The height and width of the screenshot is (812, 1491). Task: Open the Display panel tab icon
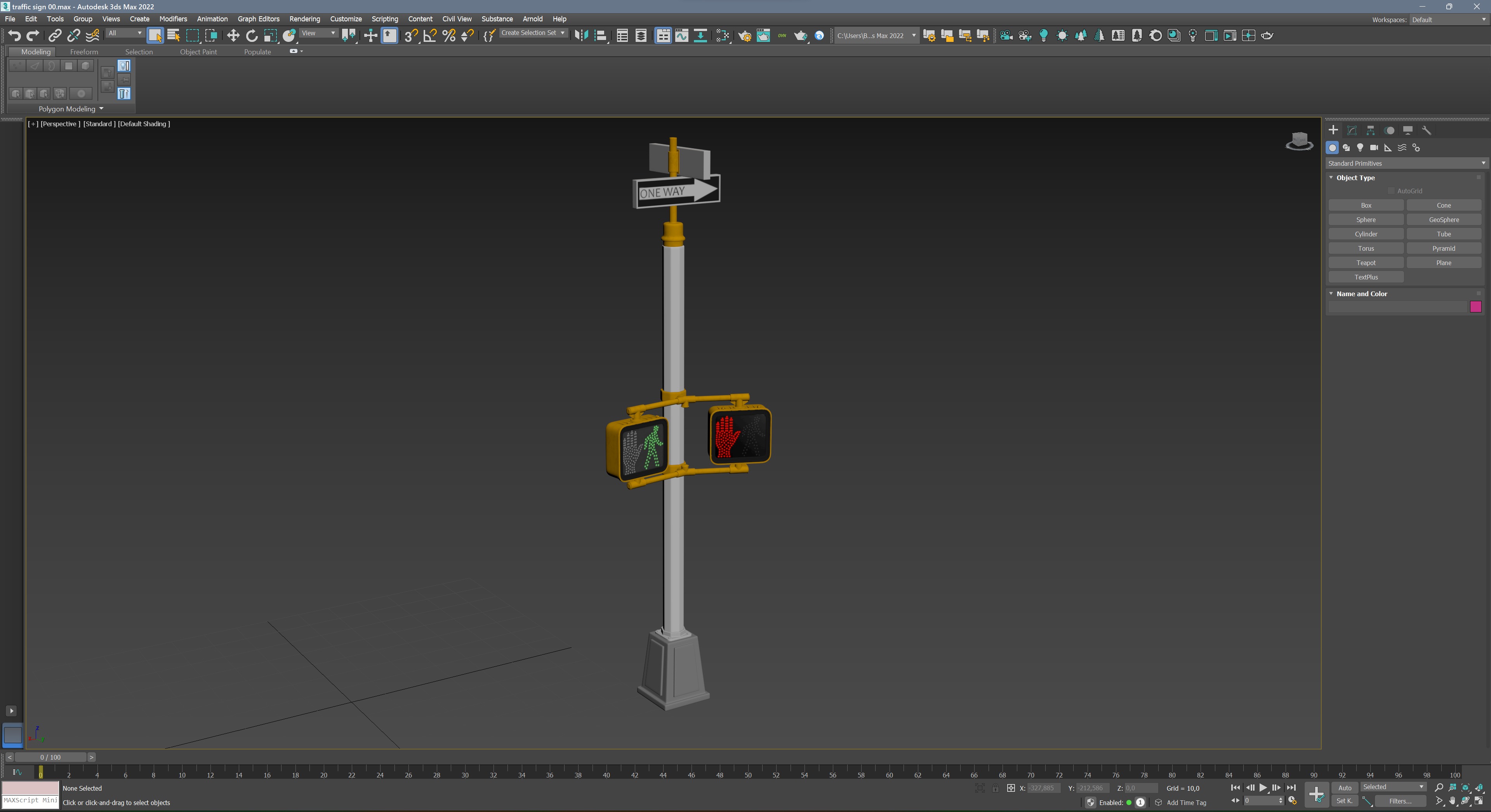(1408, 130)
